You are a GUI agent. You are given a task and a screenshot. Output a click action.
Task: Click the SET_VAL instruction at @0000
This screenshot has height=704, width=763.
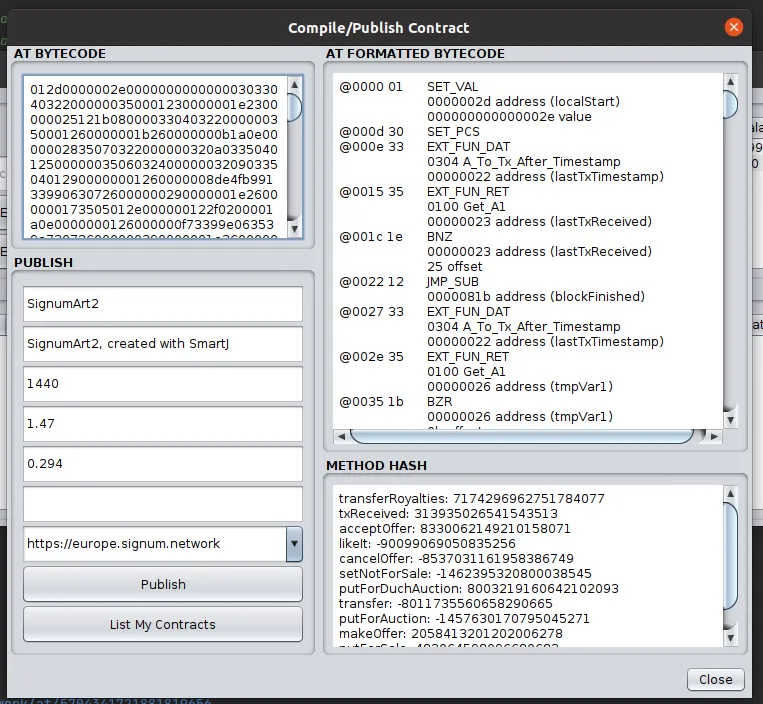453,87
